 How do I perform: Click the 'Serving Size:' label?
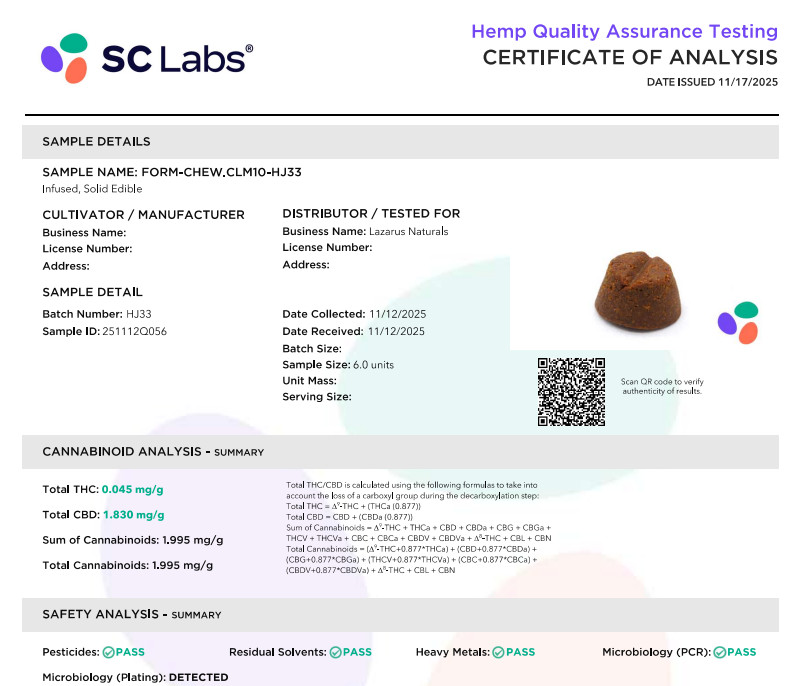point(317,397)
